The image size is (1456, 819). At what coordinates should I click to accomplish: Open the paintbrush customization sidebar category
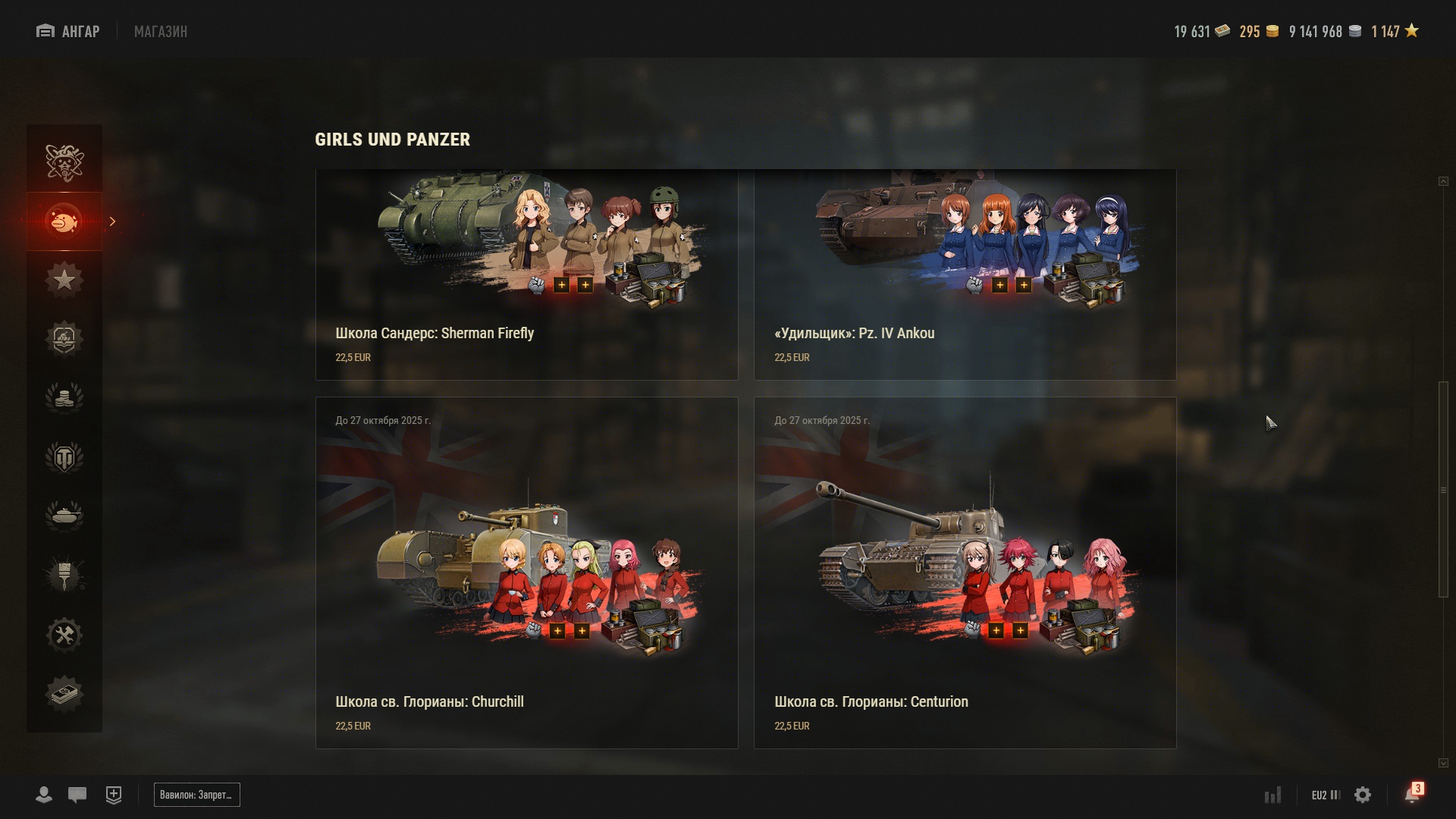tap(64, 576)
